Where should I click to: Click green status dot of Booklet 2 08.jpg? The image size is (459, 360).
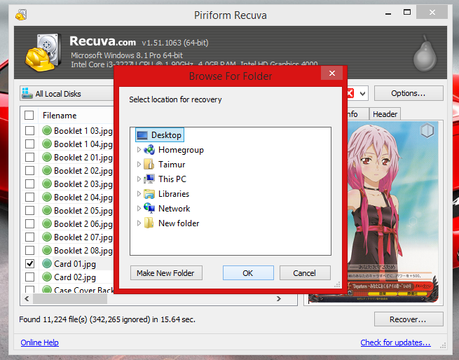point(47,250)
